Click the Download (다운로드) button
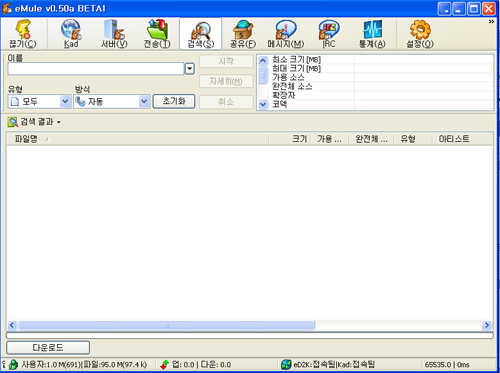 point(48,348)
